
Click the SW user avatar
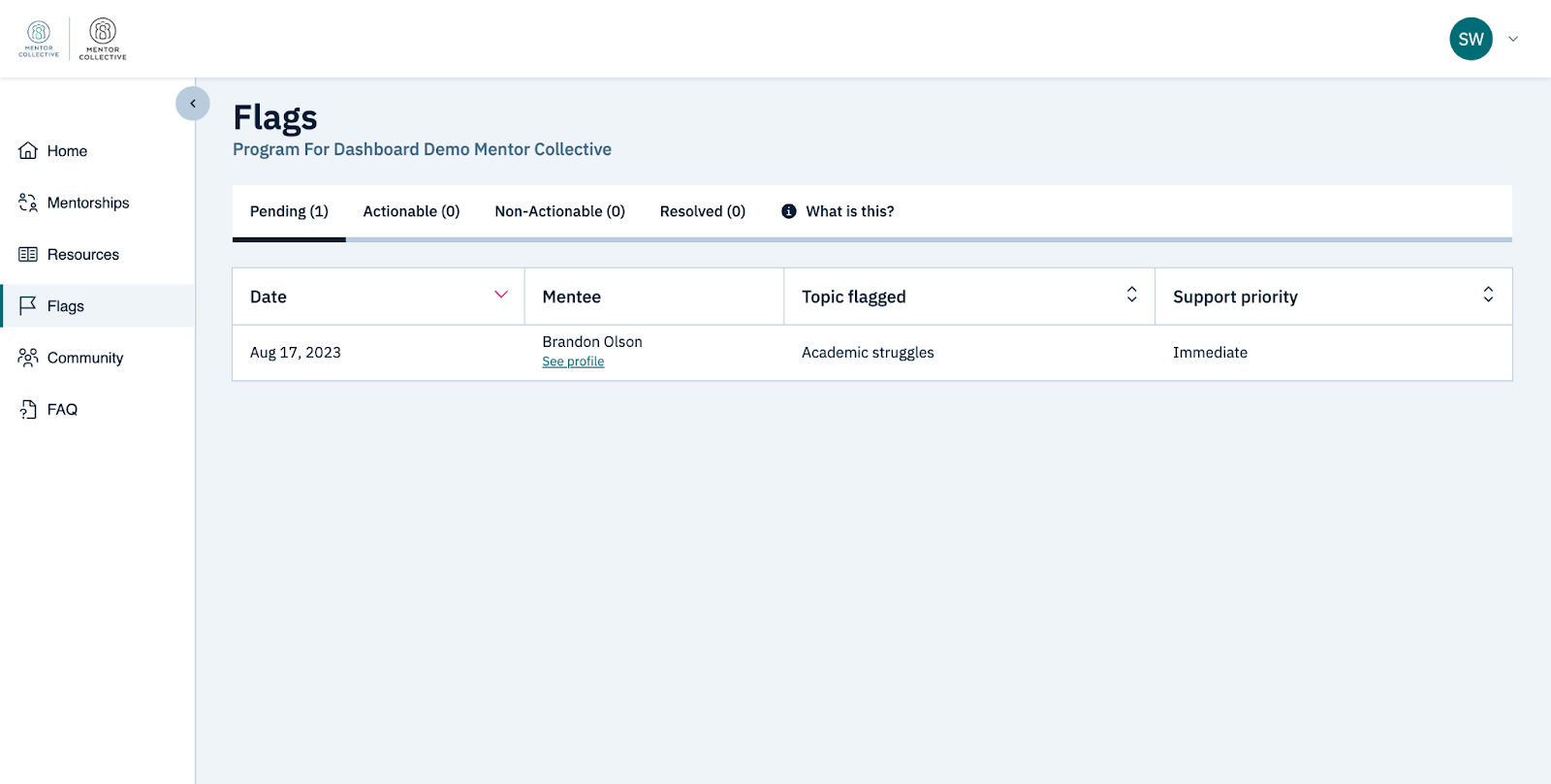click(x=1471, y=39)
